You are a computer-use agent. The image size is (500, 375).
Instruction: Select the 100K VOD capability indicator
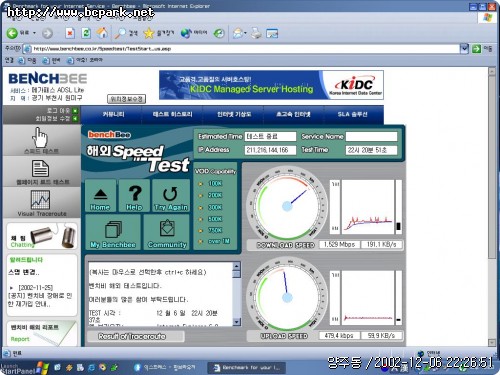tap(211, 184)
